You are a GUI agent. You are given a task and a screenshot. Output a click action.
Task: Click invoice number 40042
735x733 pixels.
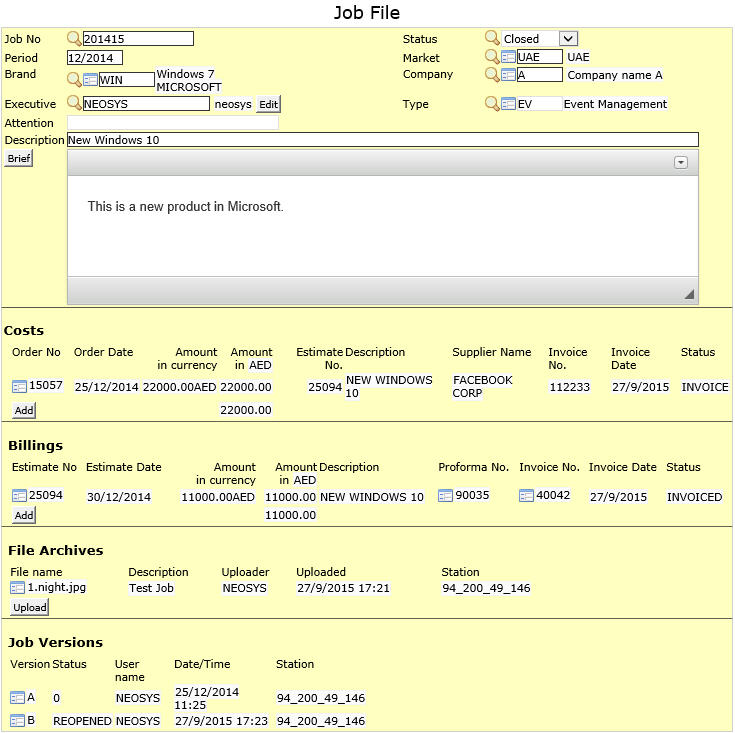(553, 495)
